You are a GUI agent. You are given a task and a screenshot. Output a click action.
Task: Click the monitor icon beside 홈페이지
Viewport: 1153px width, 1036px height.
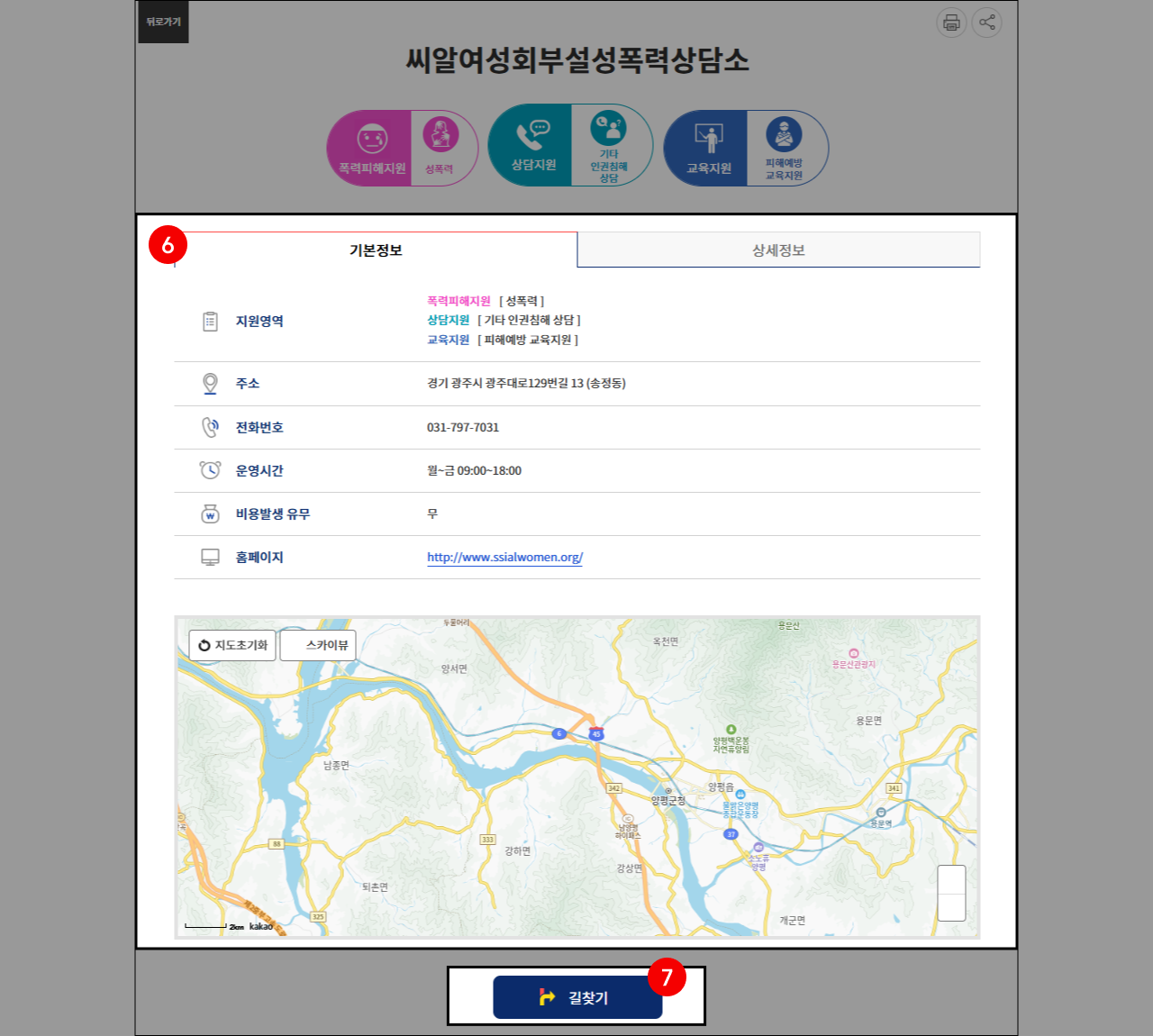click(x=210, y=558)
